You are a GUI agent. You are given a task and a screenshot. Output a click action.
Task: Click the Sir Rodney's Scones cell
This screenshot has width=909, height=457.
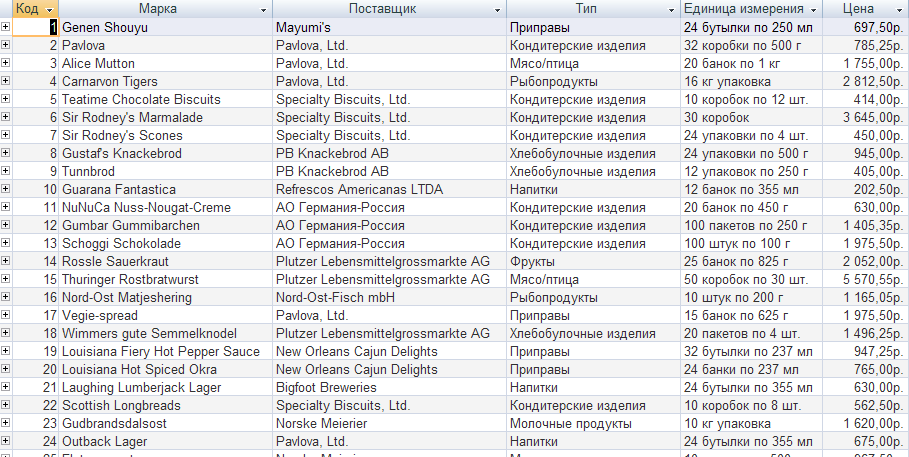point(166,135)
